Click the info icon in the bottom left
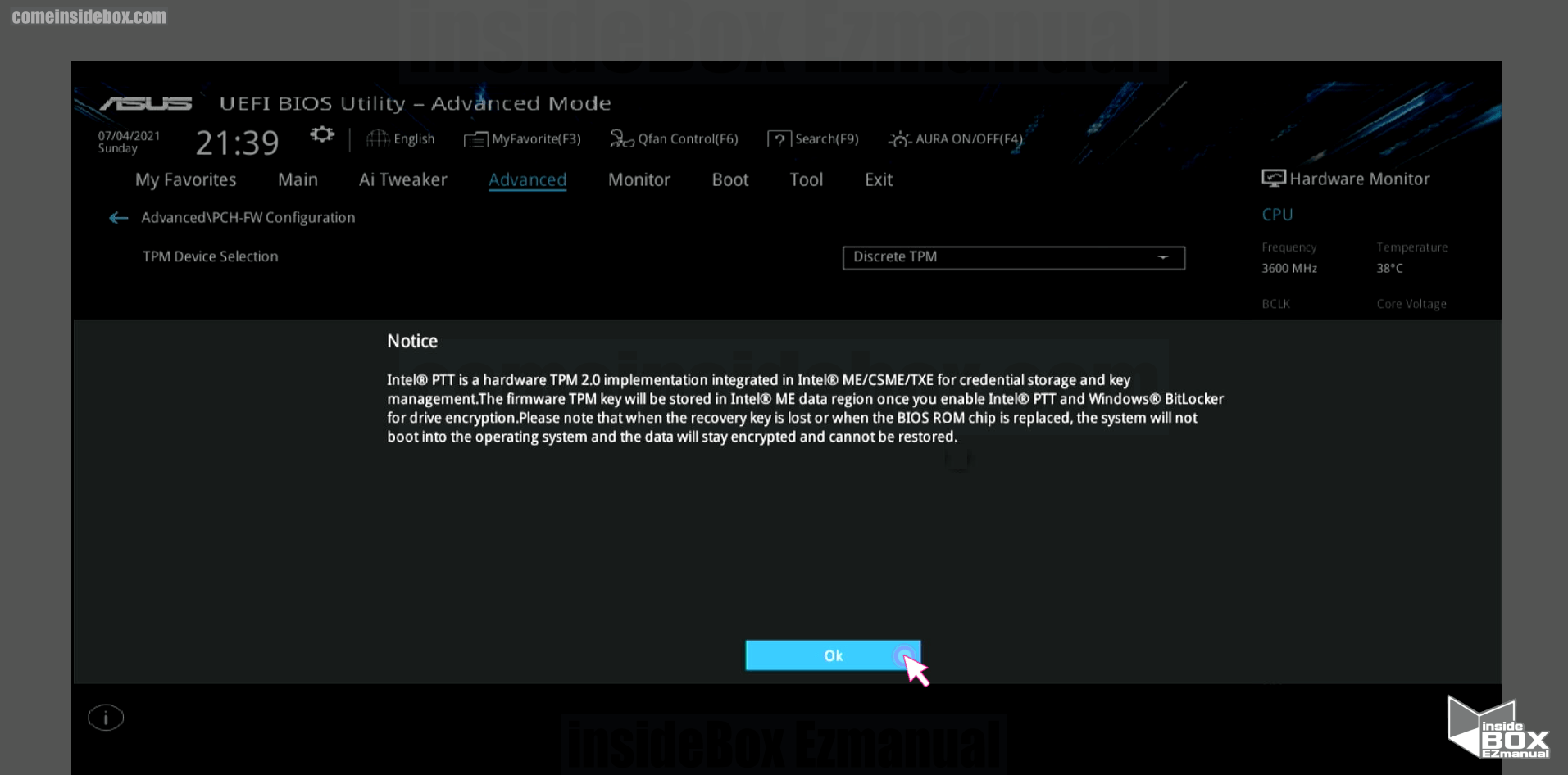This screenshot has height=775, width=1568. coord(106,718)
